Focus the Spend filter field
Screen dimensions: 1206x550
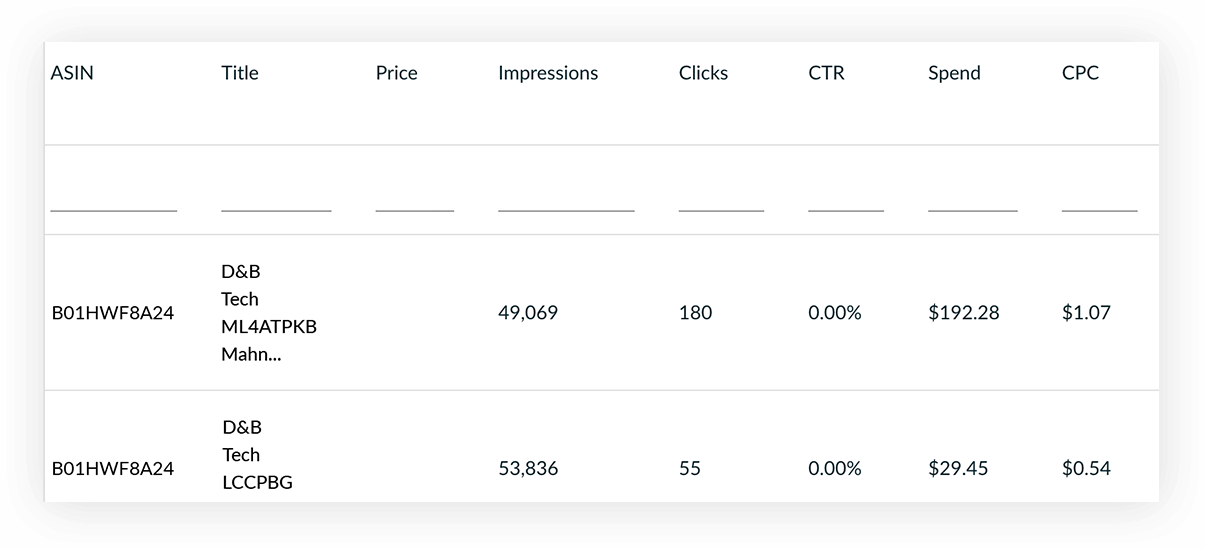(972, 198)
